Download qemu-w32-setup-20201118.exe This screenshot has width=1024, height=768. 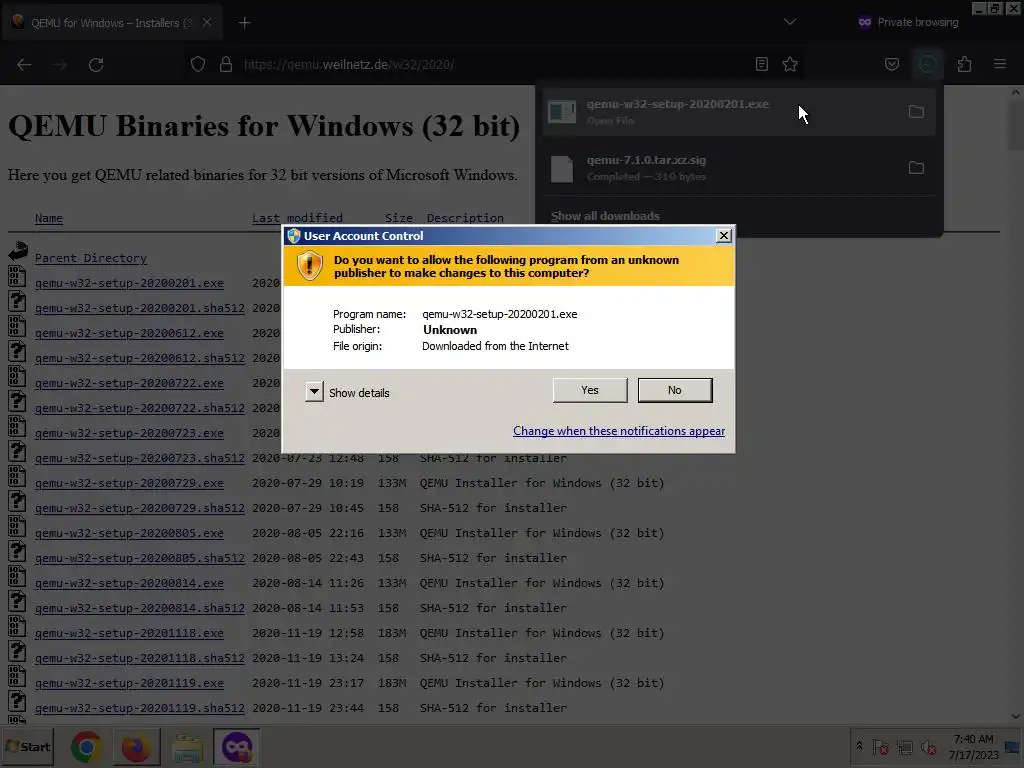click(x=129, y=633)
